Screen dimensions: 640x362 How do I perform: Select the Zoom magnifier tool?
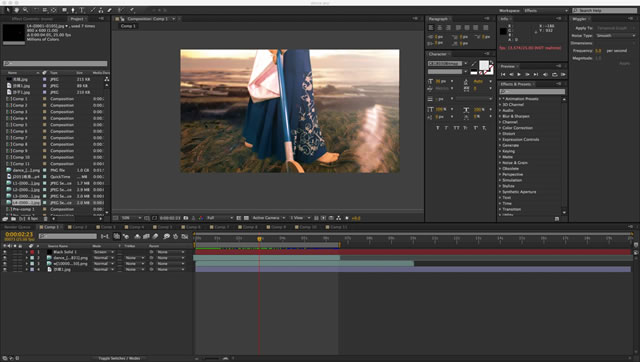[x=25, y=10]
